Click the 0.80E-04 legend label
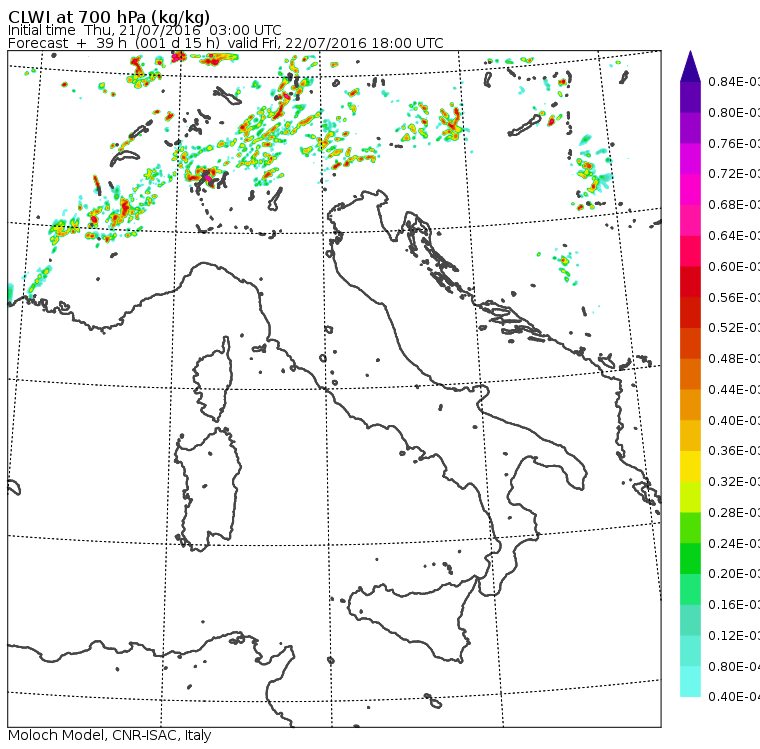This screenshot has height=749, width=760. 734,667
